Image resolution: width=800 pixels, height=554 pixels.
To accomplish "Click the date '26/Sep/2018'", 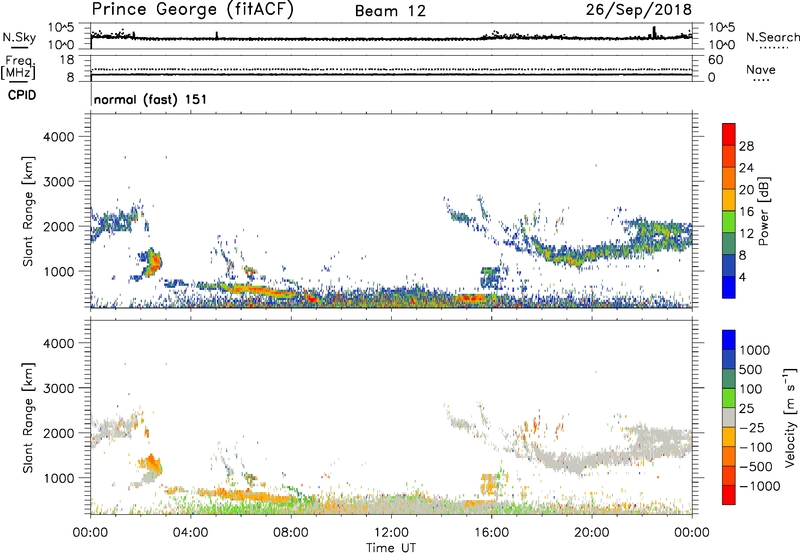I will coord(639,10).
